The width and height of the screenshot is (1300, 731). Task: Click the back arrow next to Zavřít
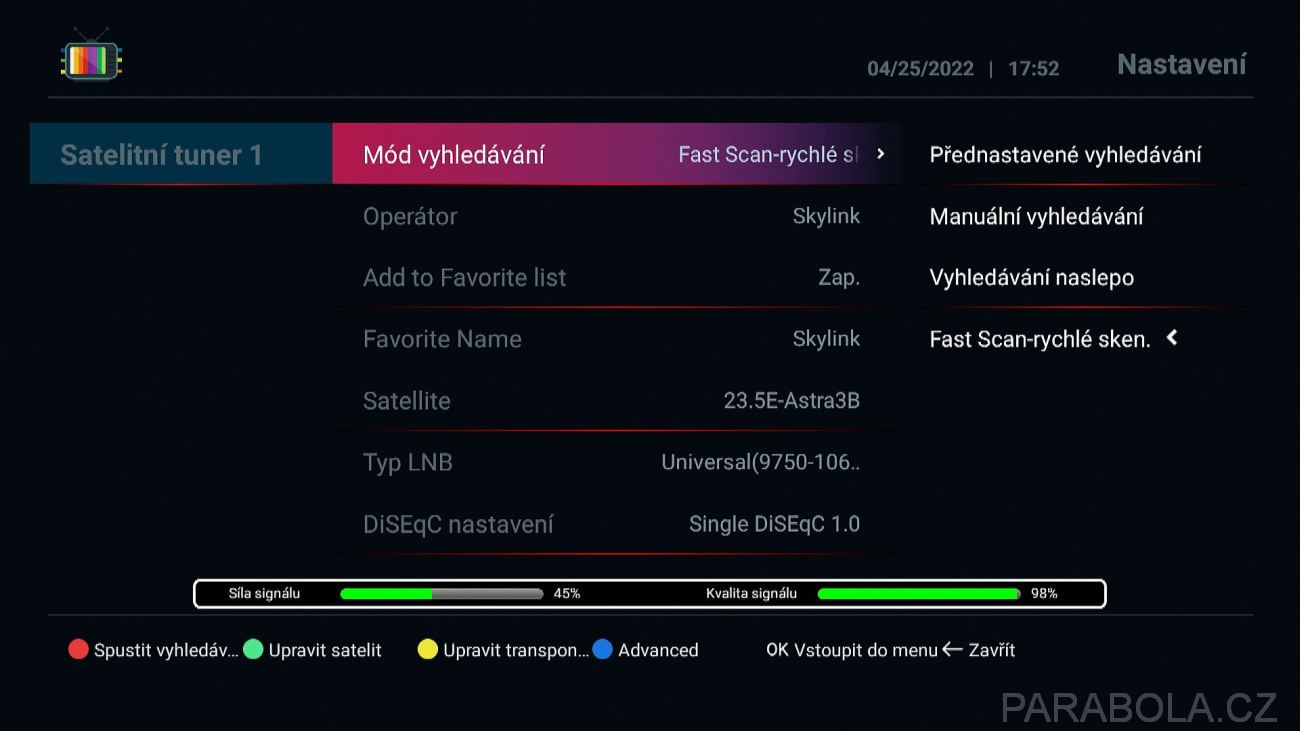coord(952,650)
